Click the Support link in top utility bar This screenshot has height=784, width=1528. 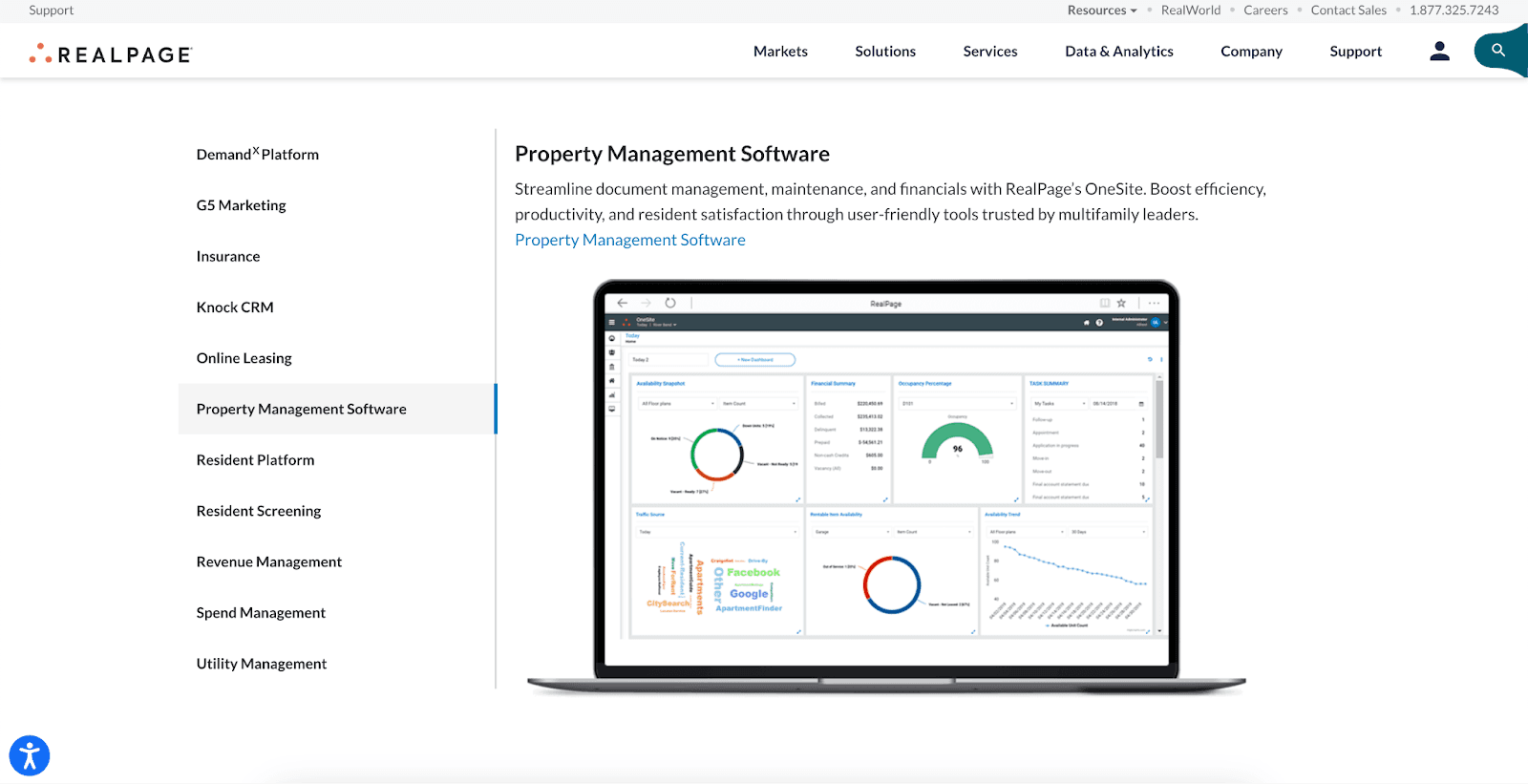pyautogui.click(x=51, y=11)
